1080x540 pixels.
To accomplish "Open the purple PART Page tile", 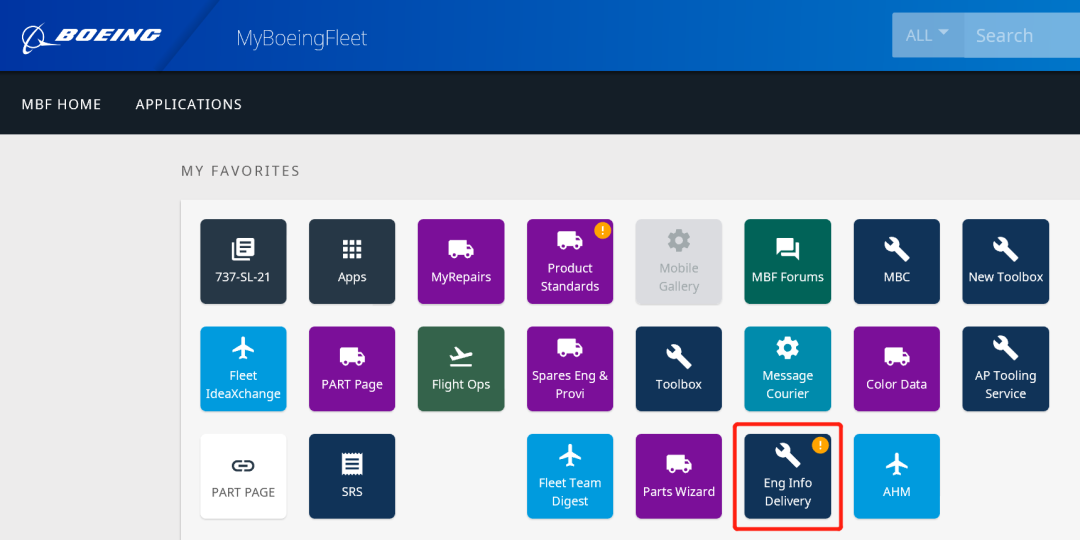I will 352,369.
